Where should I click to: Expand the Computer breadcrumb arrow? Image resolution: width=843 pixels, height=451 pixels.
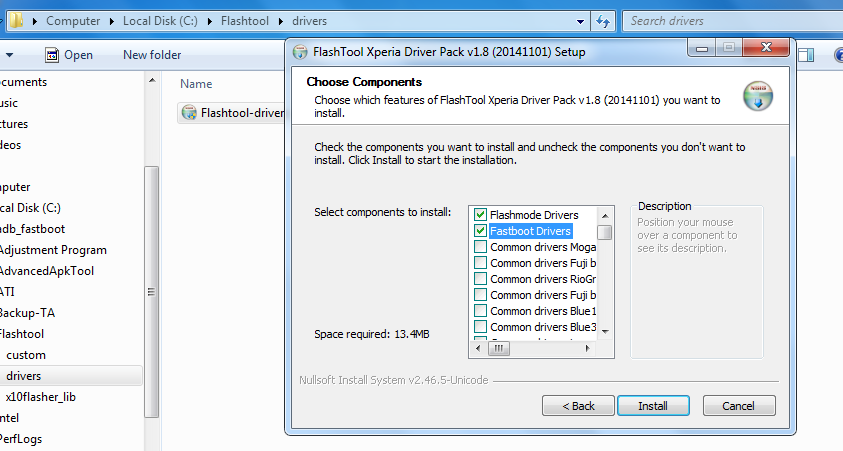pos(112,22)
